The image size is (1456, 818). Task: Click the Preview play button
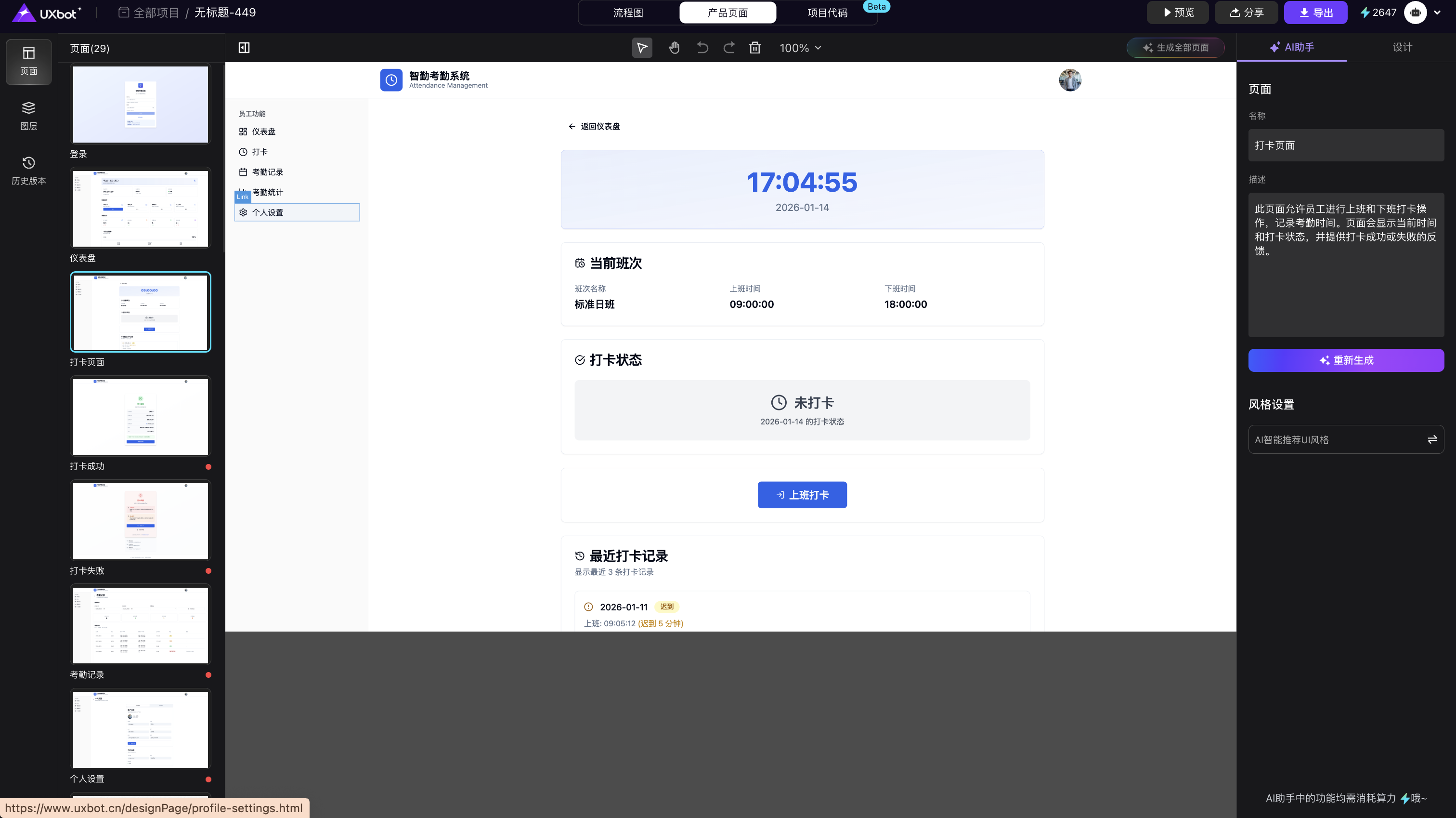(1178, 13)
